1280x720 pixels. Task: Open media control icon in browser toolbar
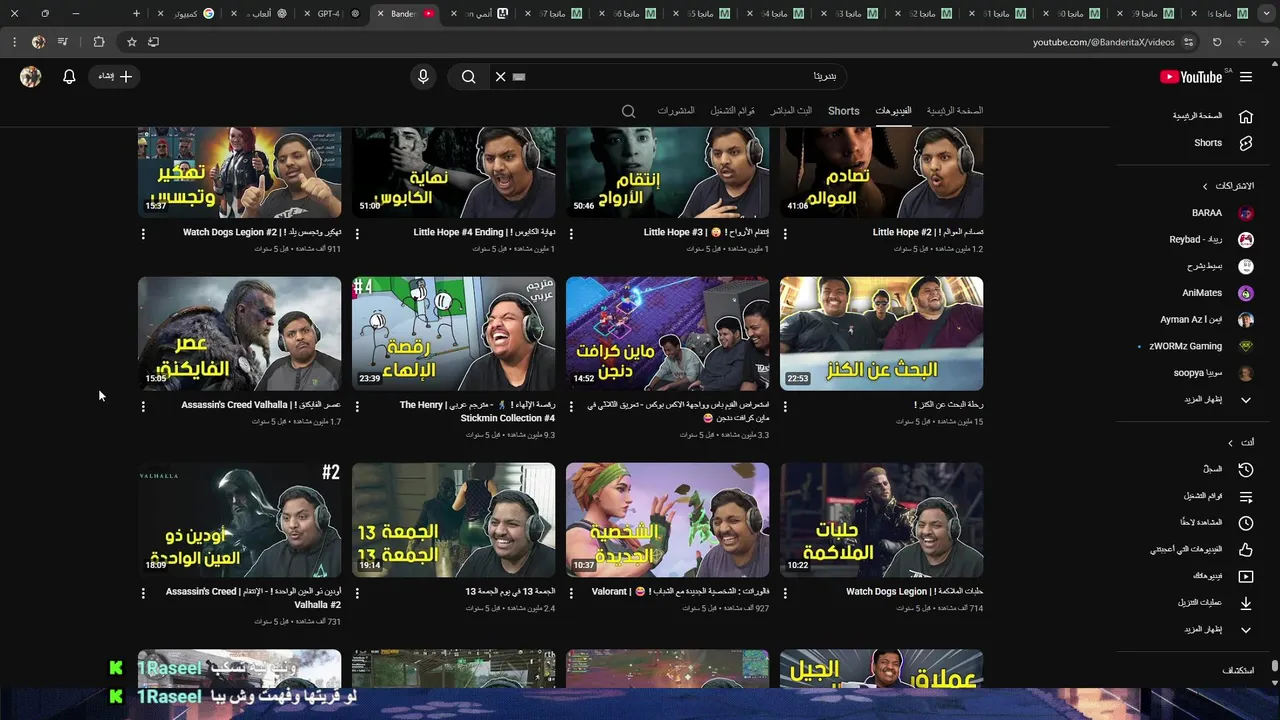tap(63, 42)
